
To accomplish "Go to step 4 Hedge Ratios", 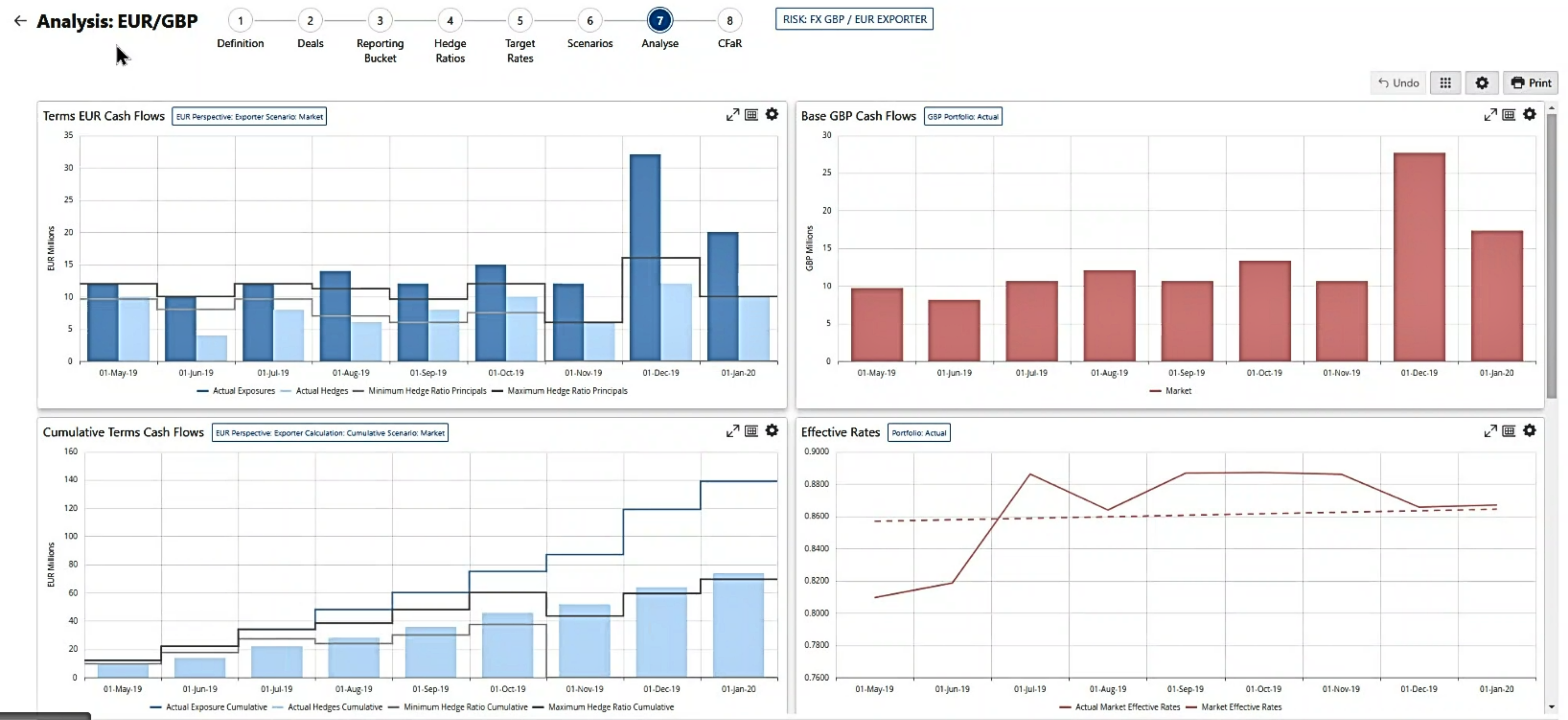I will pyautogui.click(x=450, y=21).
